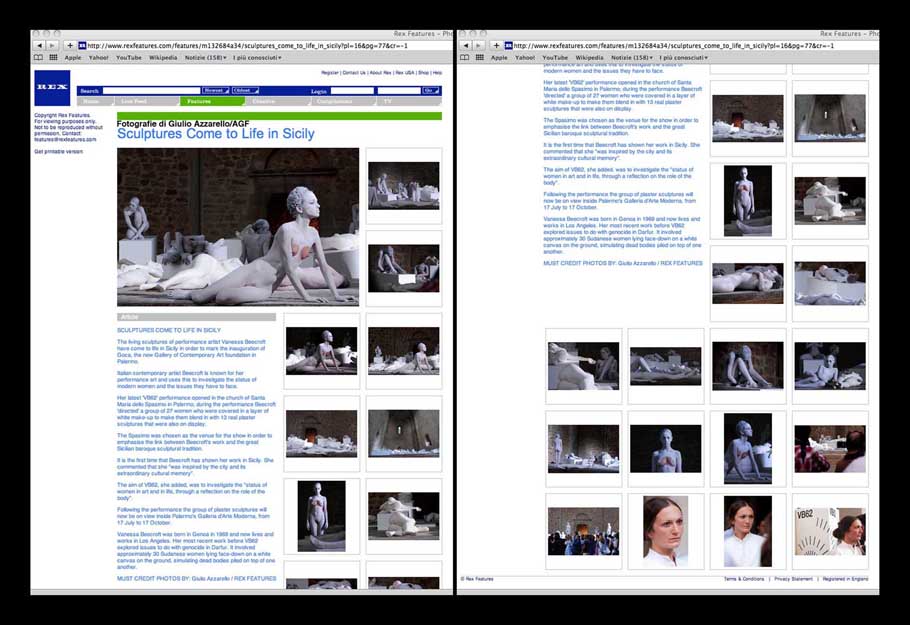Go forward in the right browser window
Image resolution: width=910 pixels, height=625 pixels.
(478, 45)
